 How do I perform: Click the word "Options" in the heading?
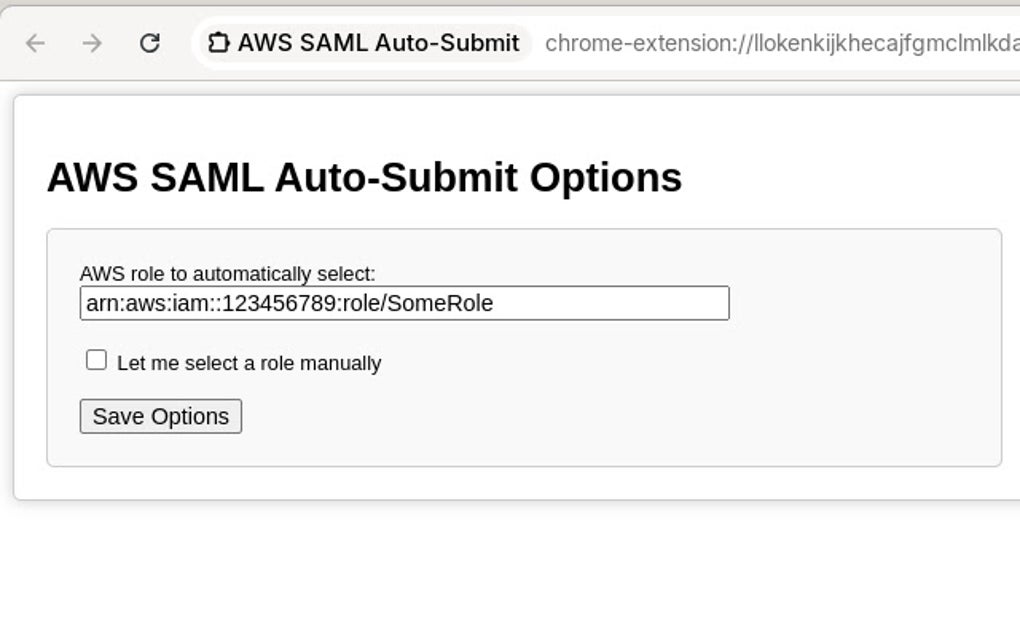click(x=605, y=177)
